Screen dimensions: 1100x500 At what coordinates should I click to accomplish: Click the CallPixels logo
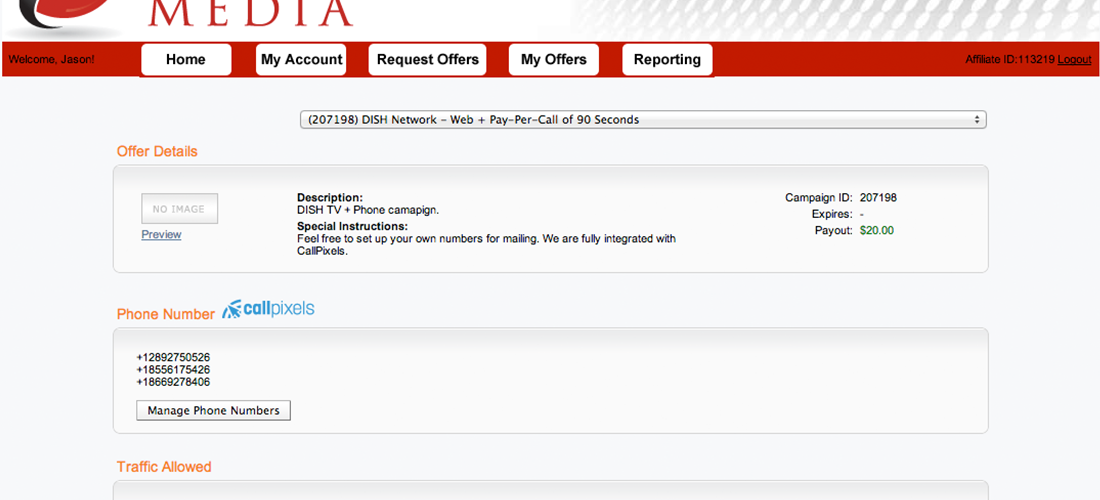(268, 309)
